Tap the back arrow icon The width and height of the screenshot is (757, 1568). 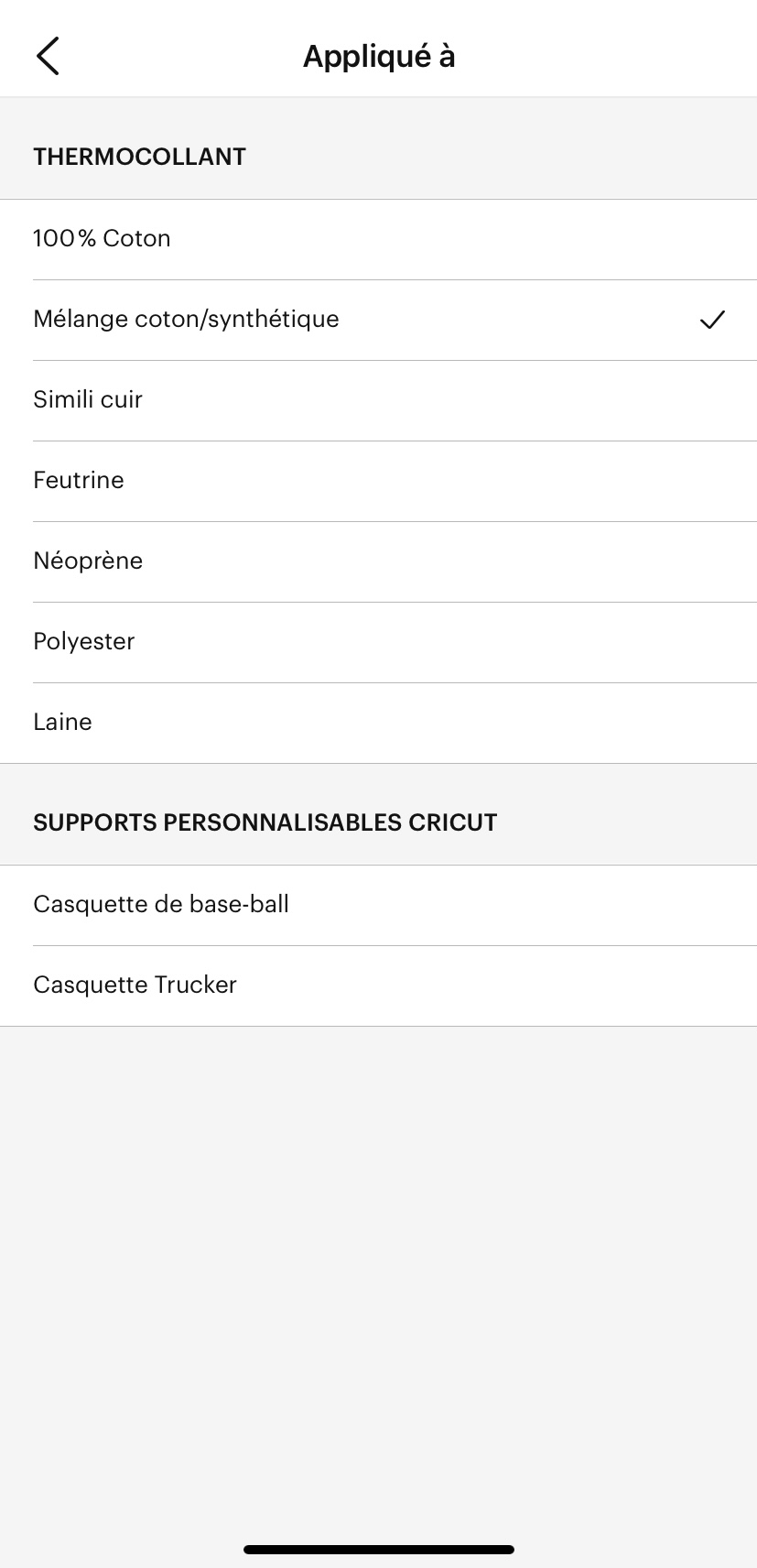pyautogui.click(x=48, y=56)
